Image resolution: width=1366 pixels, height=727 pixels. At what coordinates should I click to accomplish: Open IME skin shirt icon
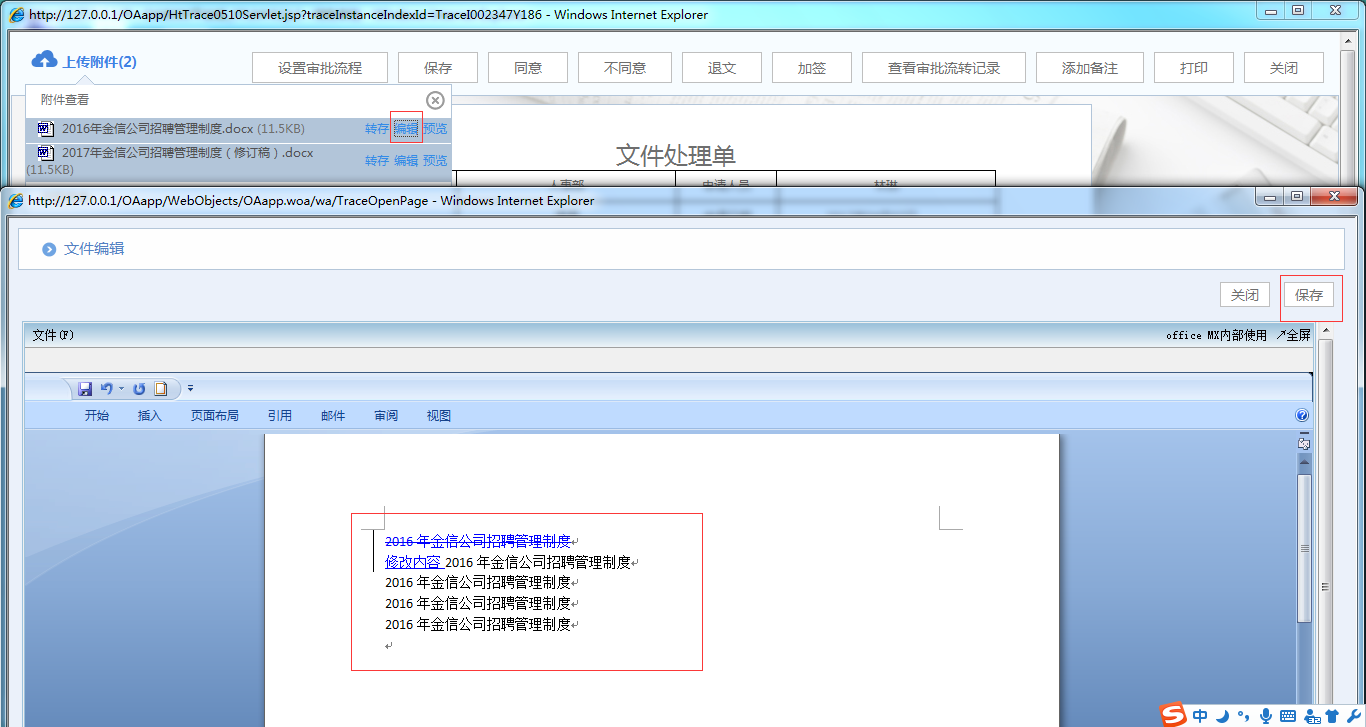[x=1332, y=715]
